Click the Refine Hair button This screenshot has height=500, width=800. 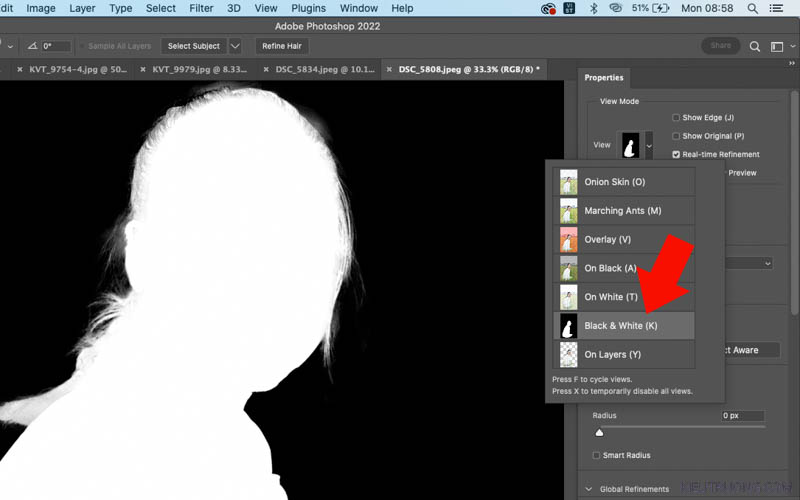[x=282, y=46]
